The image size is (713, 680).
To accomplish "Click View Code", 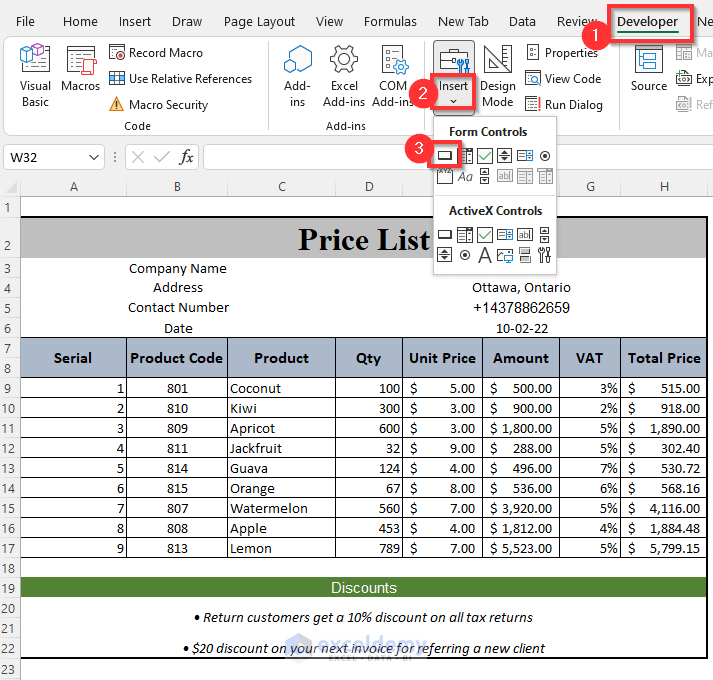I will tap(563, 79).
